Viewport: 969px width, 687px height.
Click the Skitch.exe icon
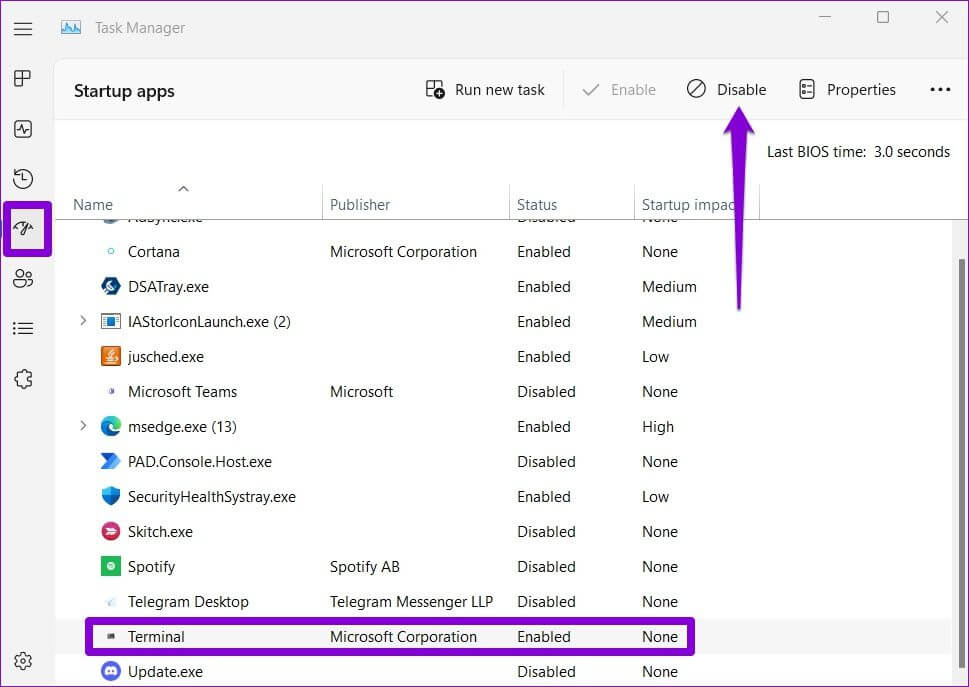coord(111,531)
